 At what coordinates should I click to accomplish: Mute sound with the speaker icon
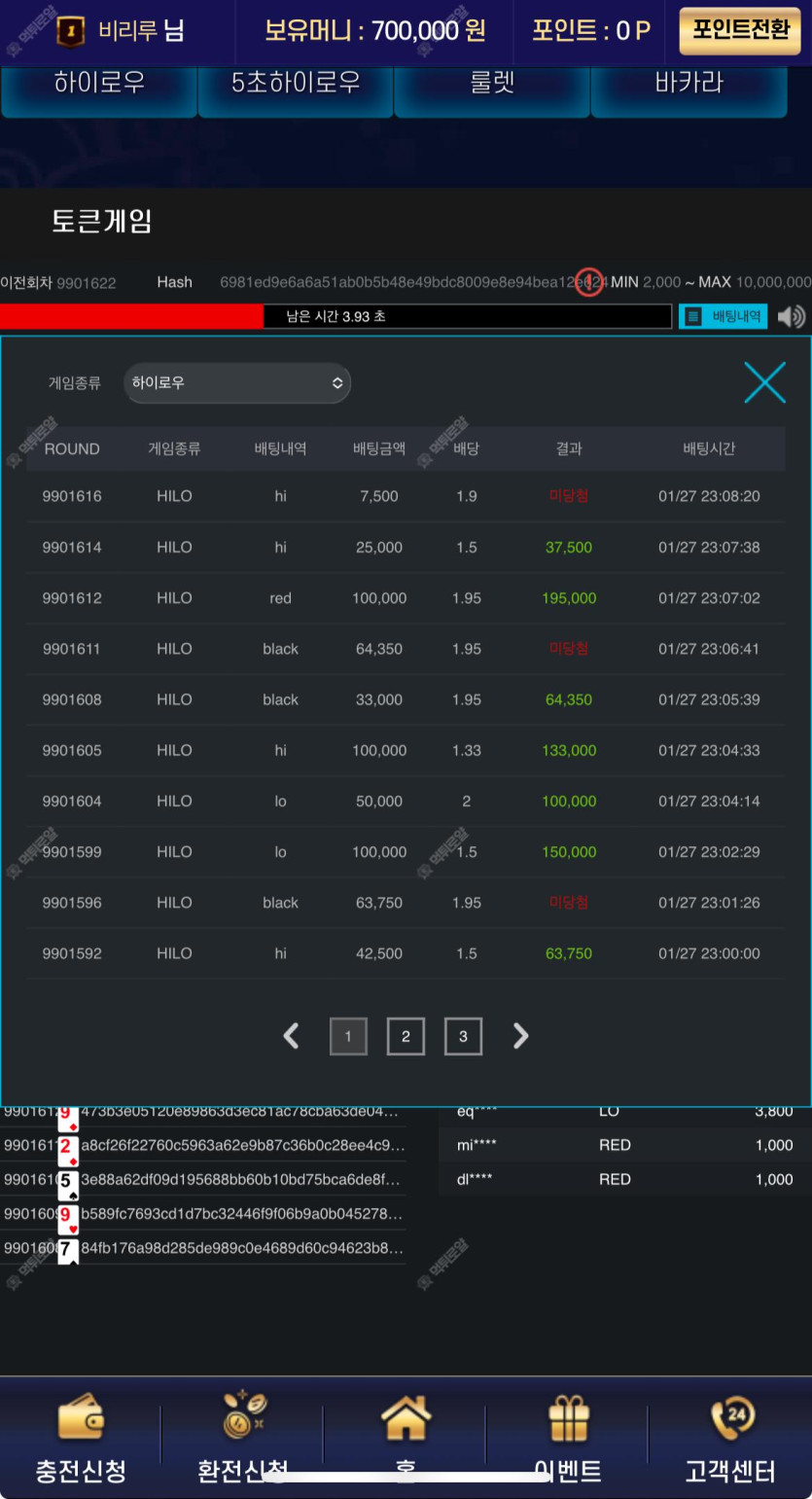792,316
